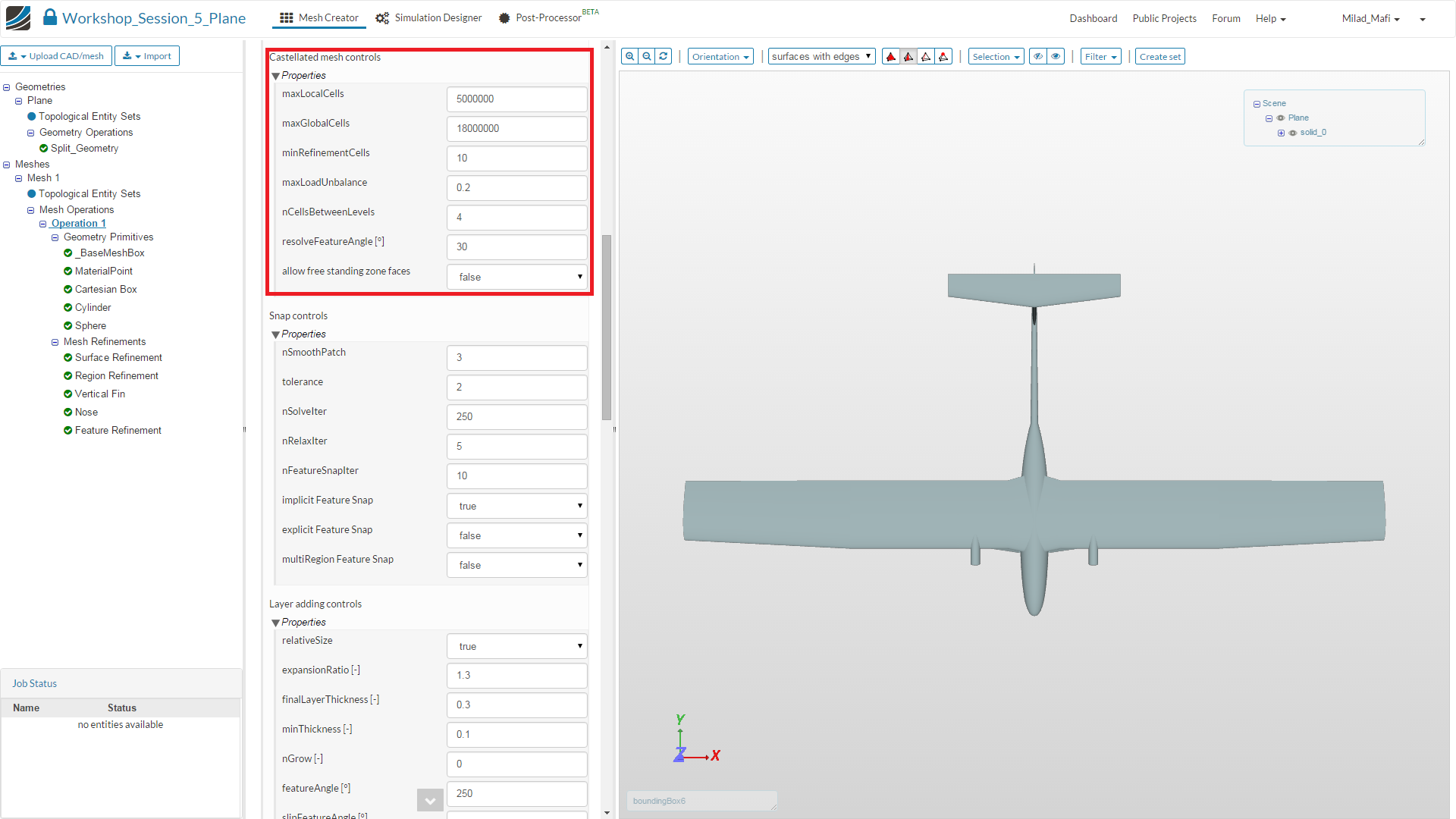The height and width of the screenshot is (819, 1456).
Task: Select the face picking mode (second tetrahedron icon)
Action: [x=908, y=57]
